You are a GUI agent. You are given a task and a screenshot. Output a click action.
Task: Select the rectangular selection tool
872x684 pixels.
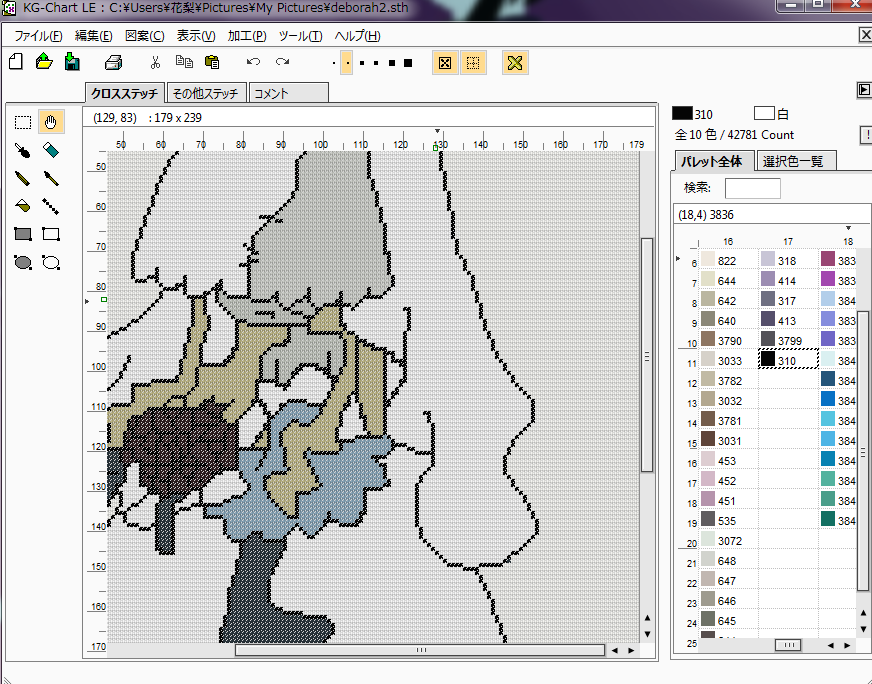click(23, 122)
